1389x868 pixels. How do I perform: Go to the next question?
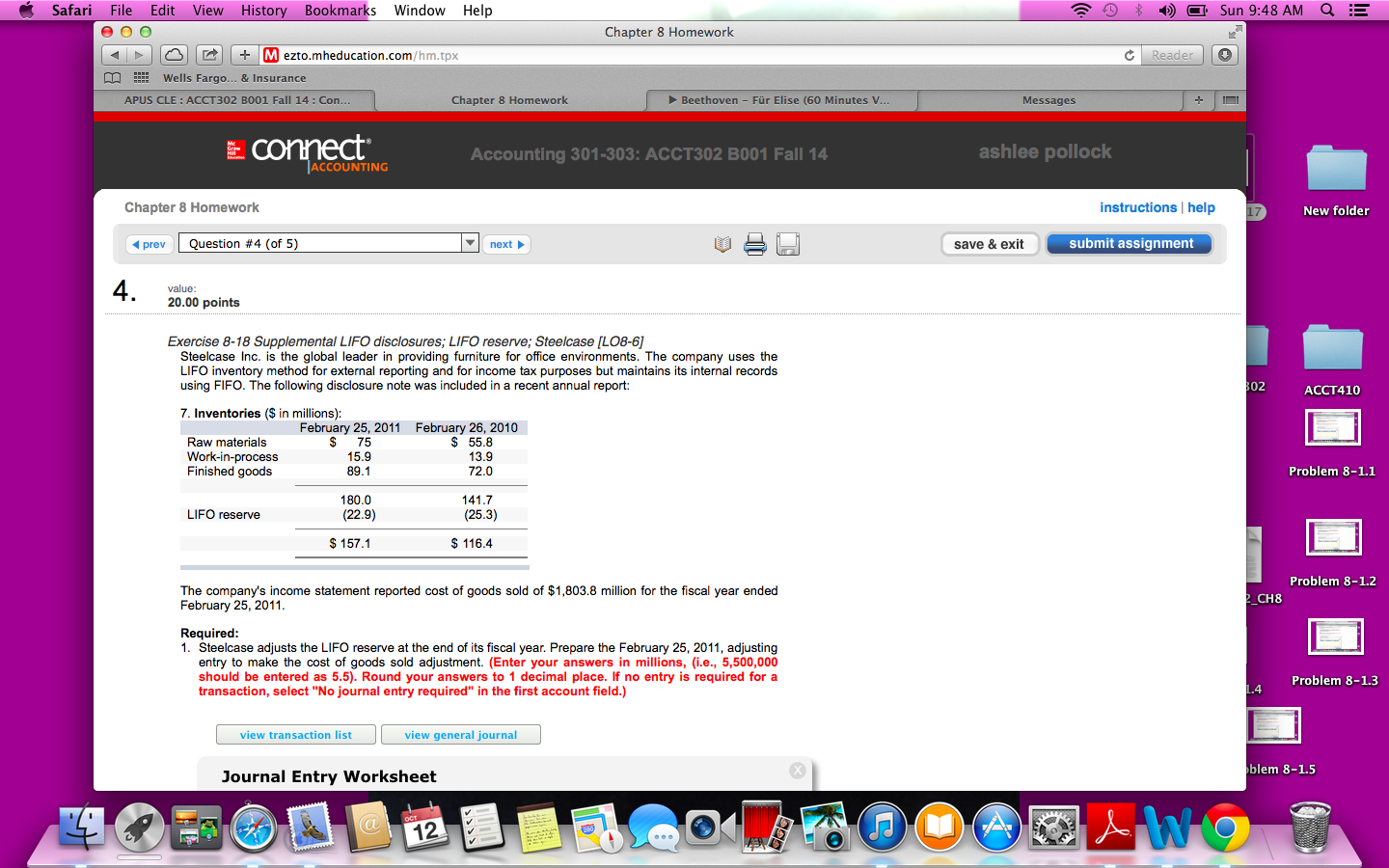pyautogui.click(x=506, y=245)
